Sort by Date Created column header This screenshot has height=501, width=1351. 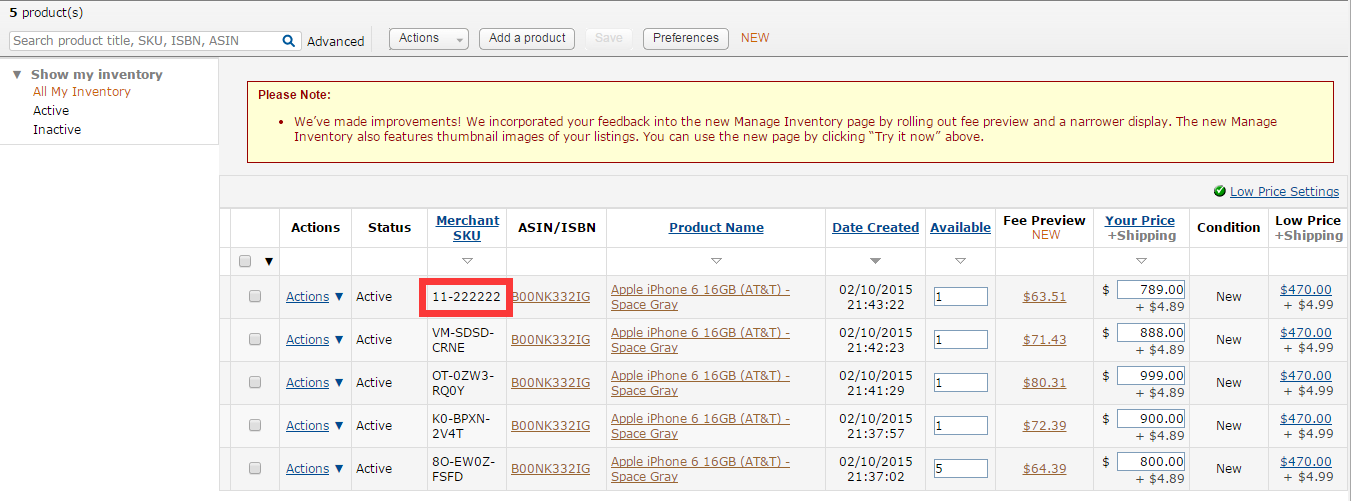pos(876,228)
